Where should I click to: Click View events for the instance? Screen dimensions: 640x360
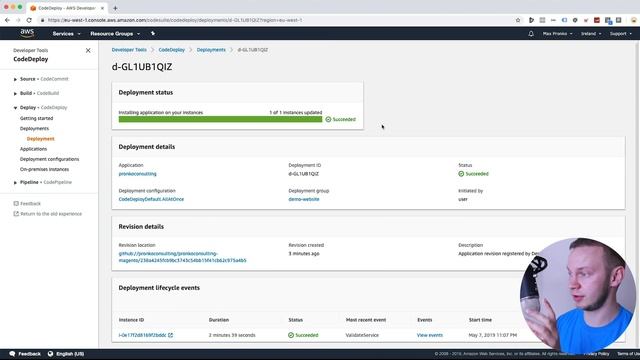pyautogui.click(x=429, y=335)
